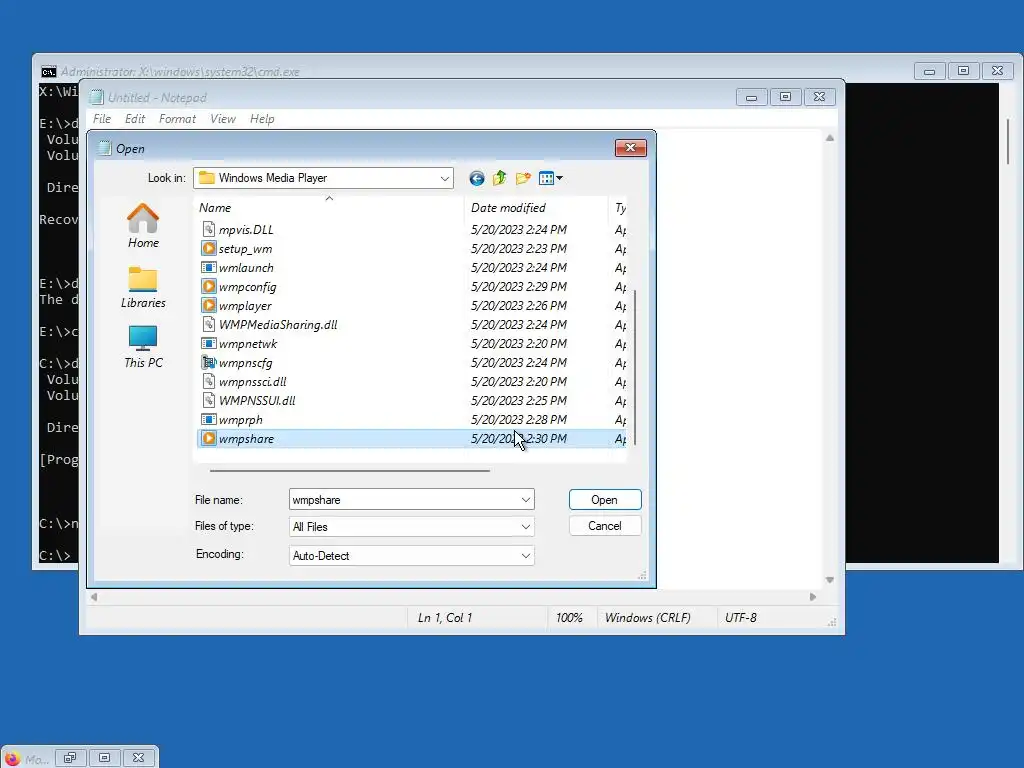Sort files by Date modified column header
The image size is (1024, 768).
536,208
